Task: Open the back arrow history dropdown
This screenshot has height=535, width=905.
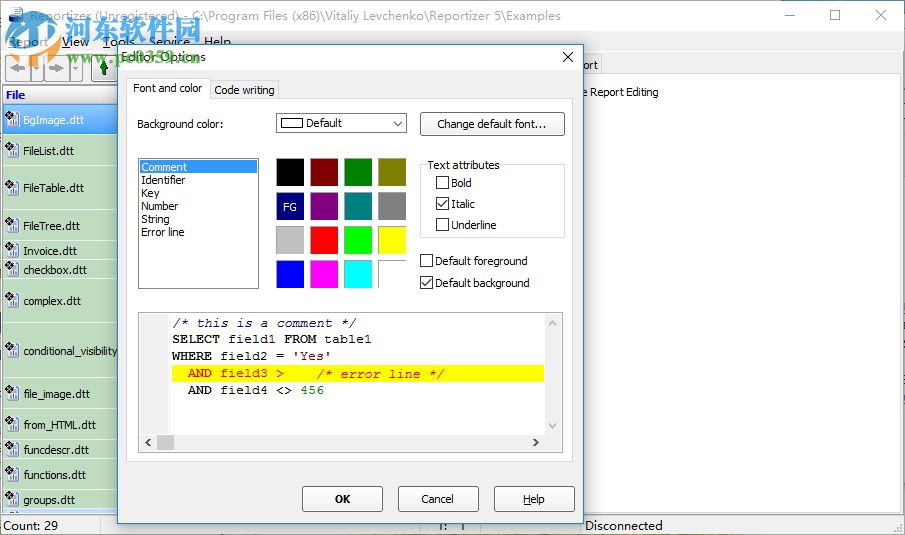Action: coord(36,68)
